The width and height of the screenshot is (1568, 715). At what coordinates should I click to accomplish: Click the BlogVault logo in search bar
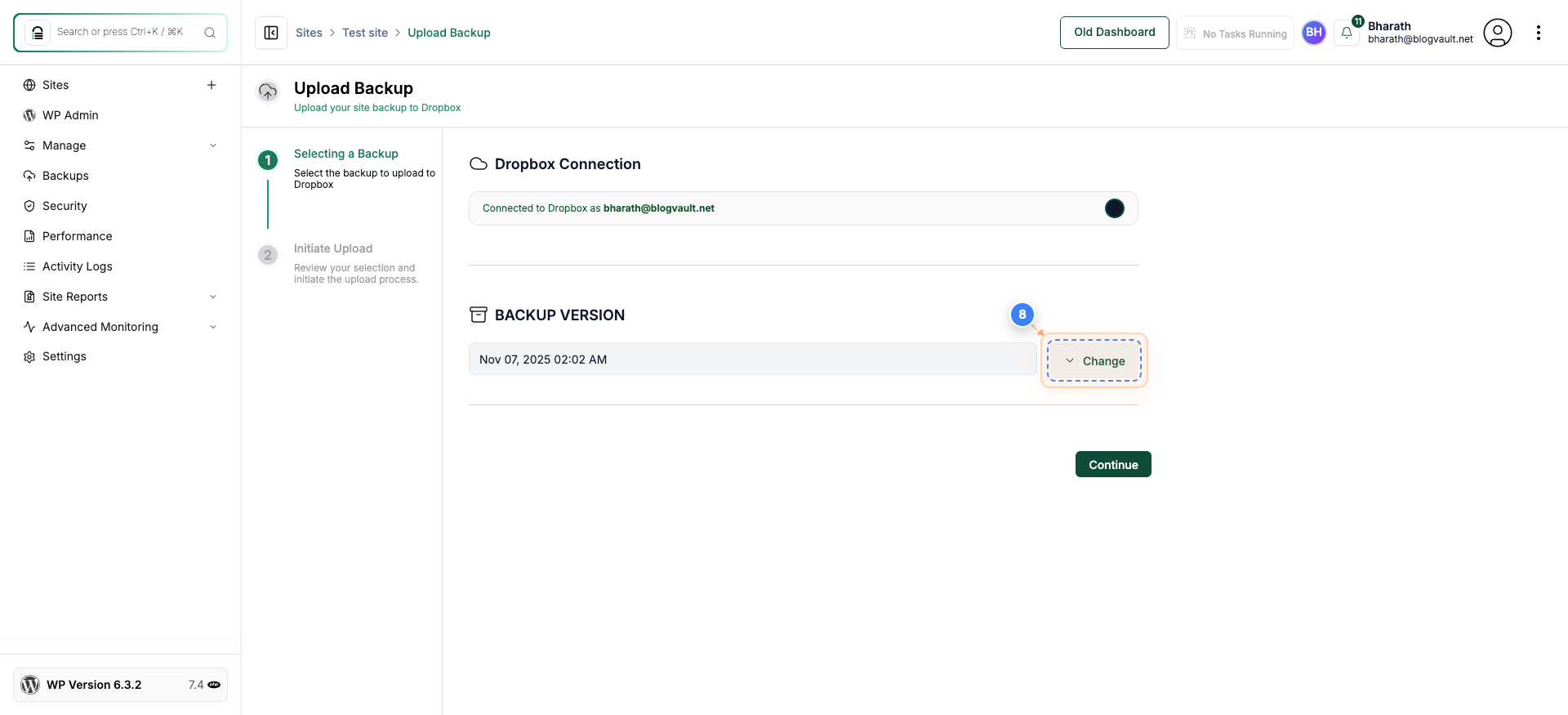[x=38, y=33]
